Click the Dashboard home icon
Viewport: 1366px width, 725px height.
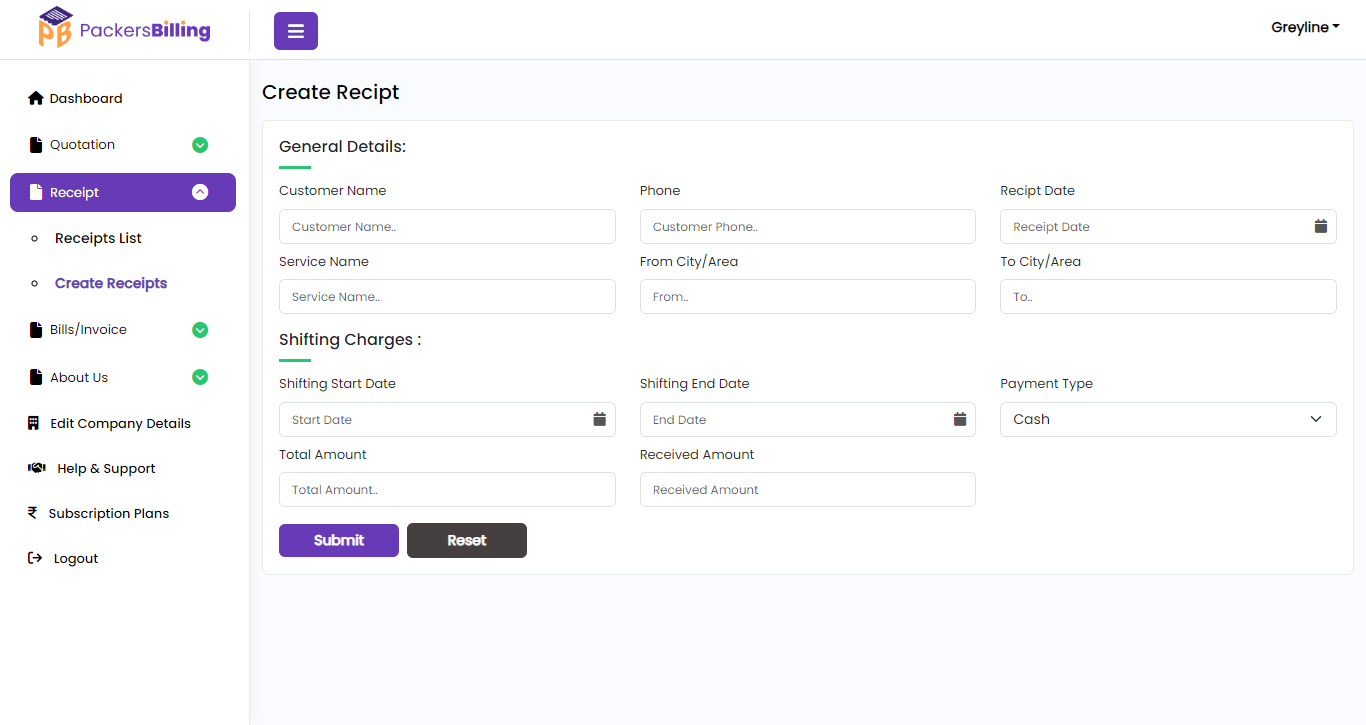point(36,98)
